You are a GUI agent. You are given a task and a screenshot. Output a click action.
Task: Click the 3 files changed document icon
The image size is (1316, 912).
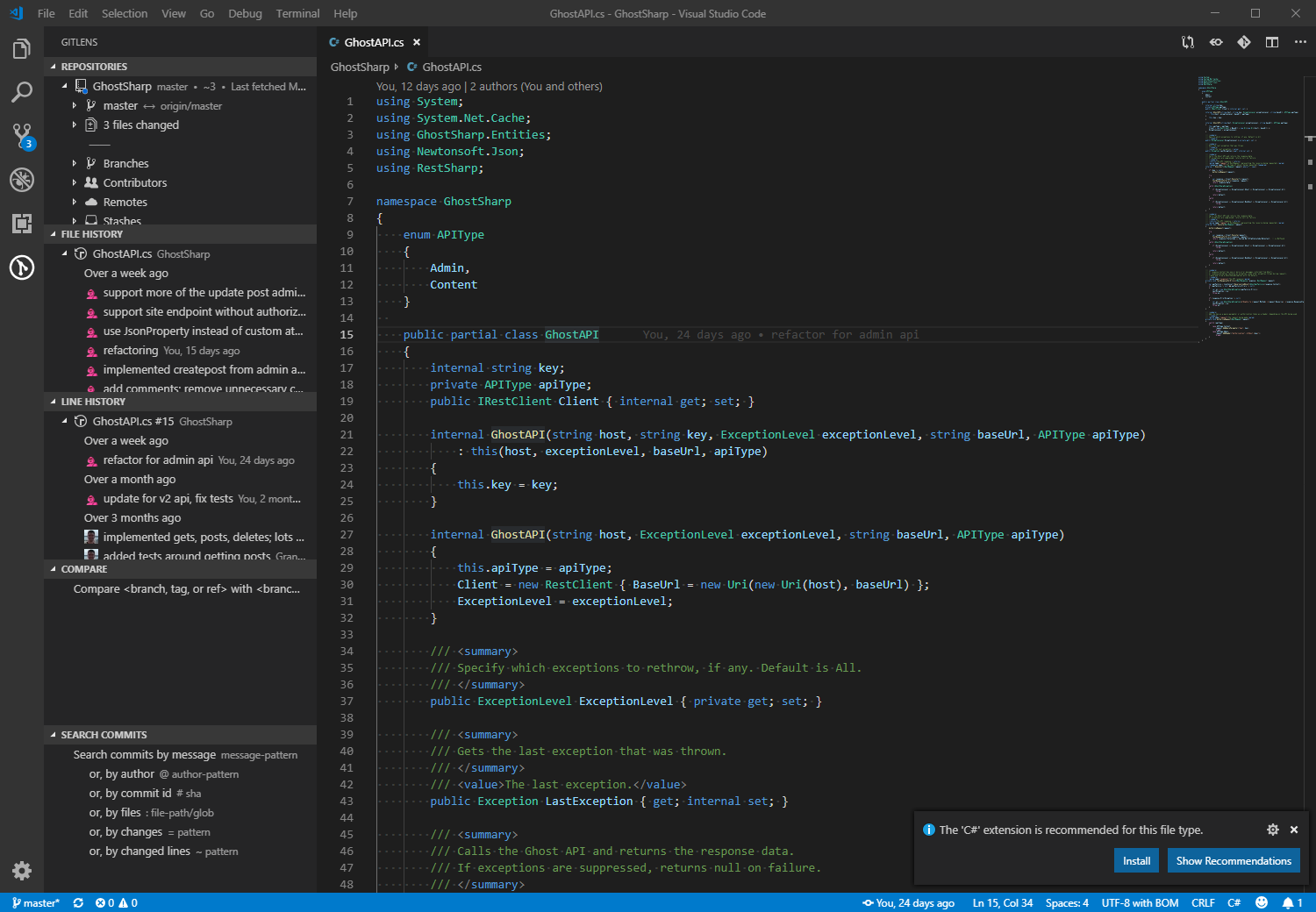[90, 125]
